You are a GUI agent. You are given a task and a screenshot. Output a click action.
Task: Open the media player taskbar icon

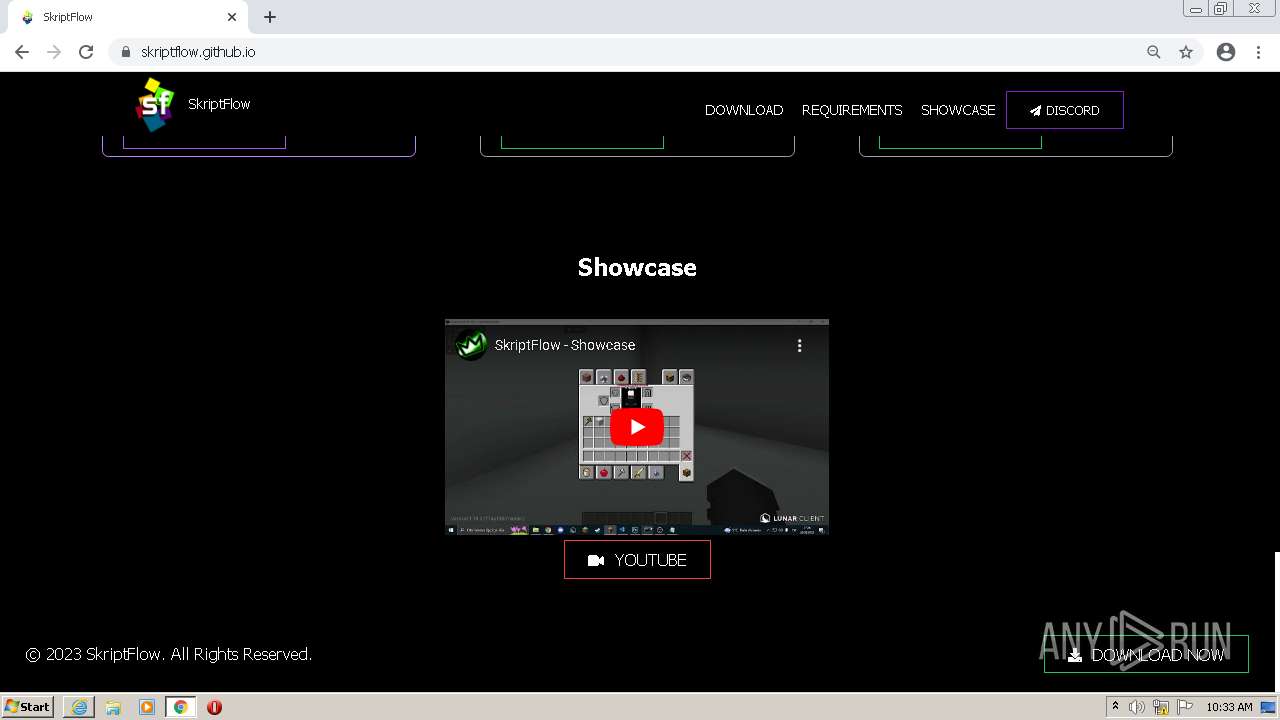147,707
